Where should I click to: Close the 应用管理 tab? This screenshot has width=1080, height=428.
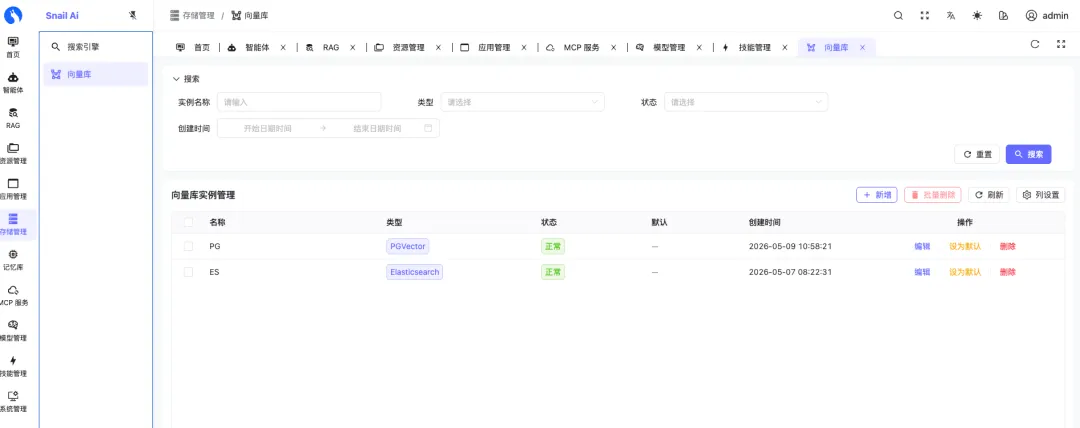pyautogui.click(x=524, y=48)
